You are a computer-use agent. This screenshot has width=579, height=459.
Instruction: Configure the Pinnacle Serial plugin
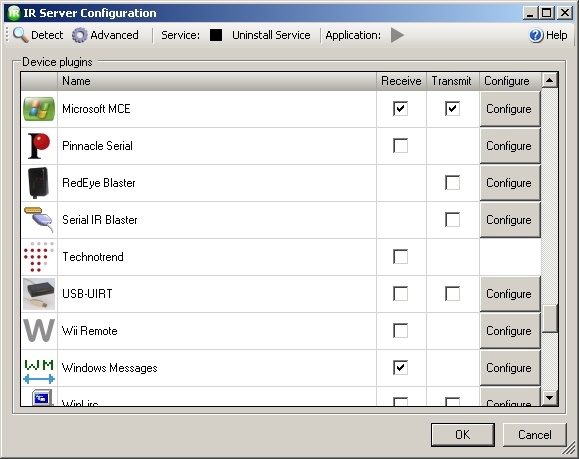coord(510,146)
